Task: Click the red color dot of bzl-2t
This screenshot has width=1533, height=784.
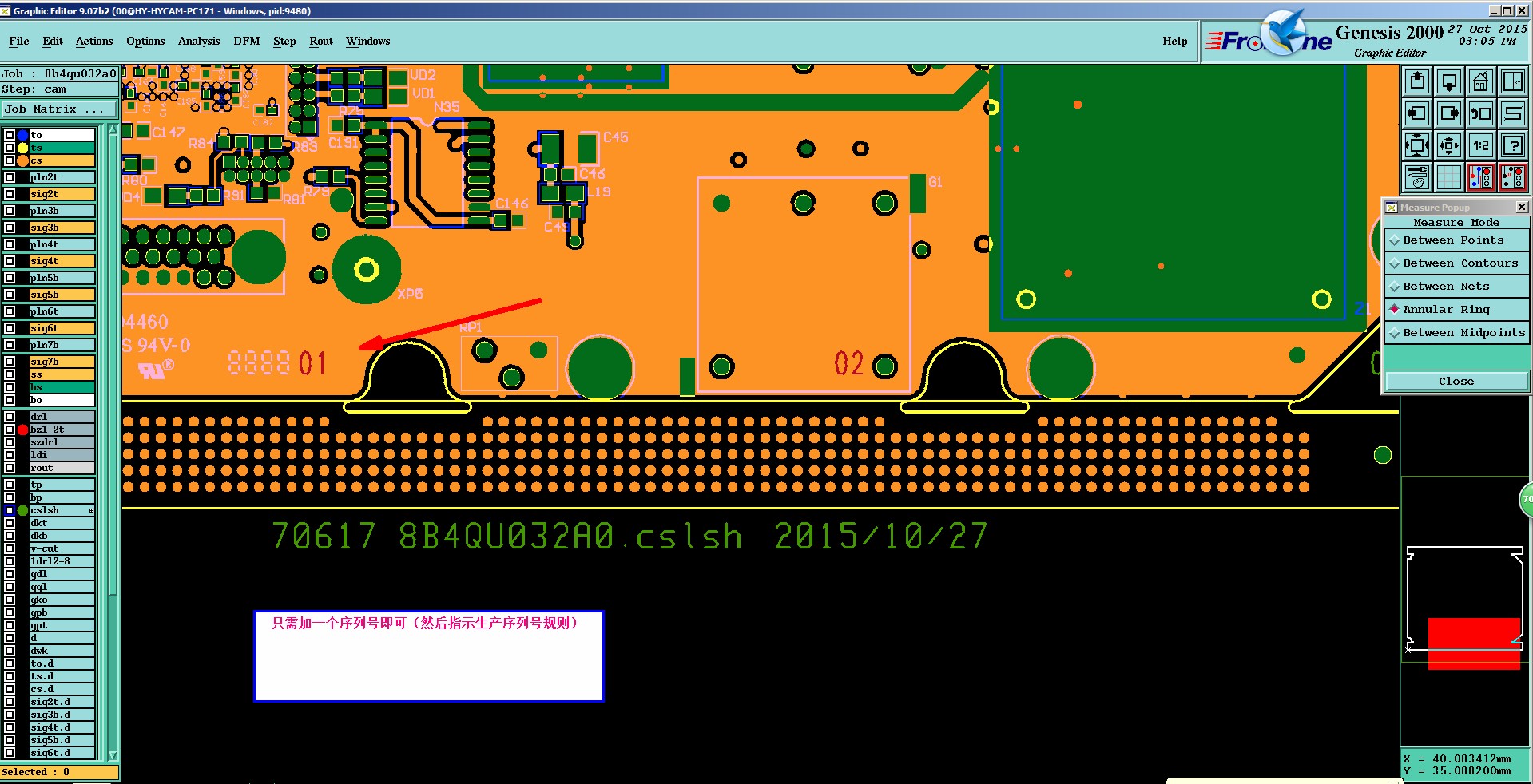Action: (x=23, y=430)
